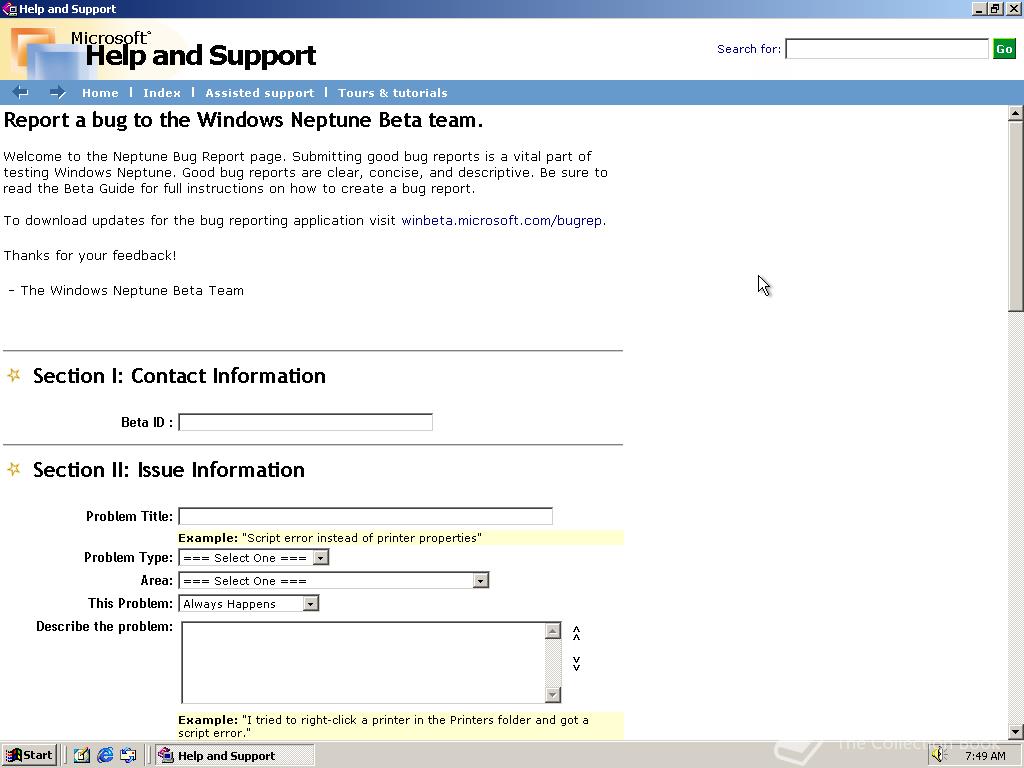
Task: Open the Problem Type dropdown
Action: coord(253,558)
